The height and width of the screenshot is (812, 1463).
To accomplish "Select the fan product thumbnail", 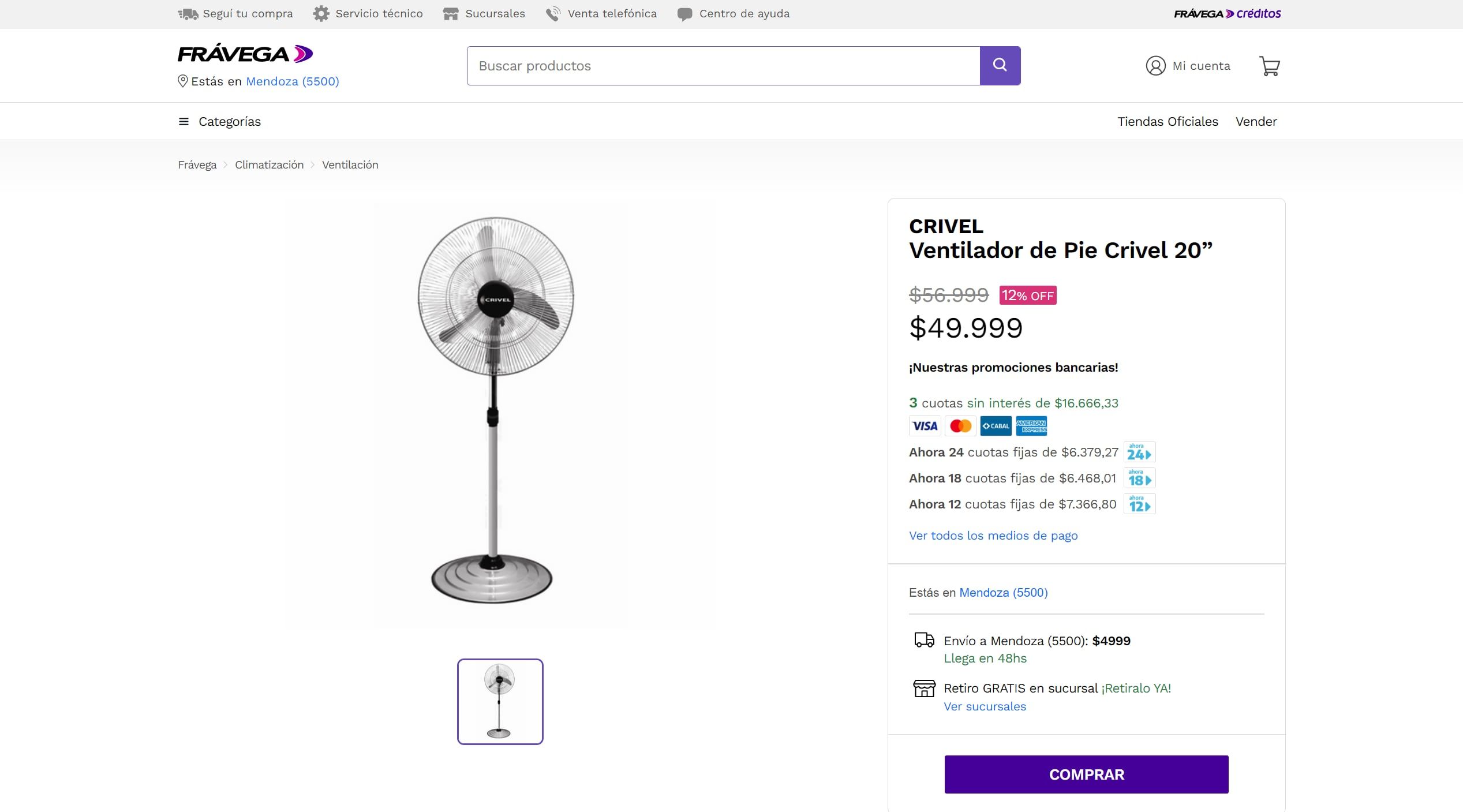I will 500,701.
